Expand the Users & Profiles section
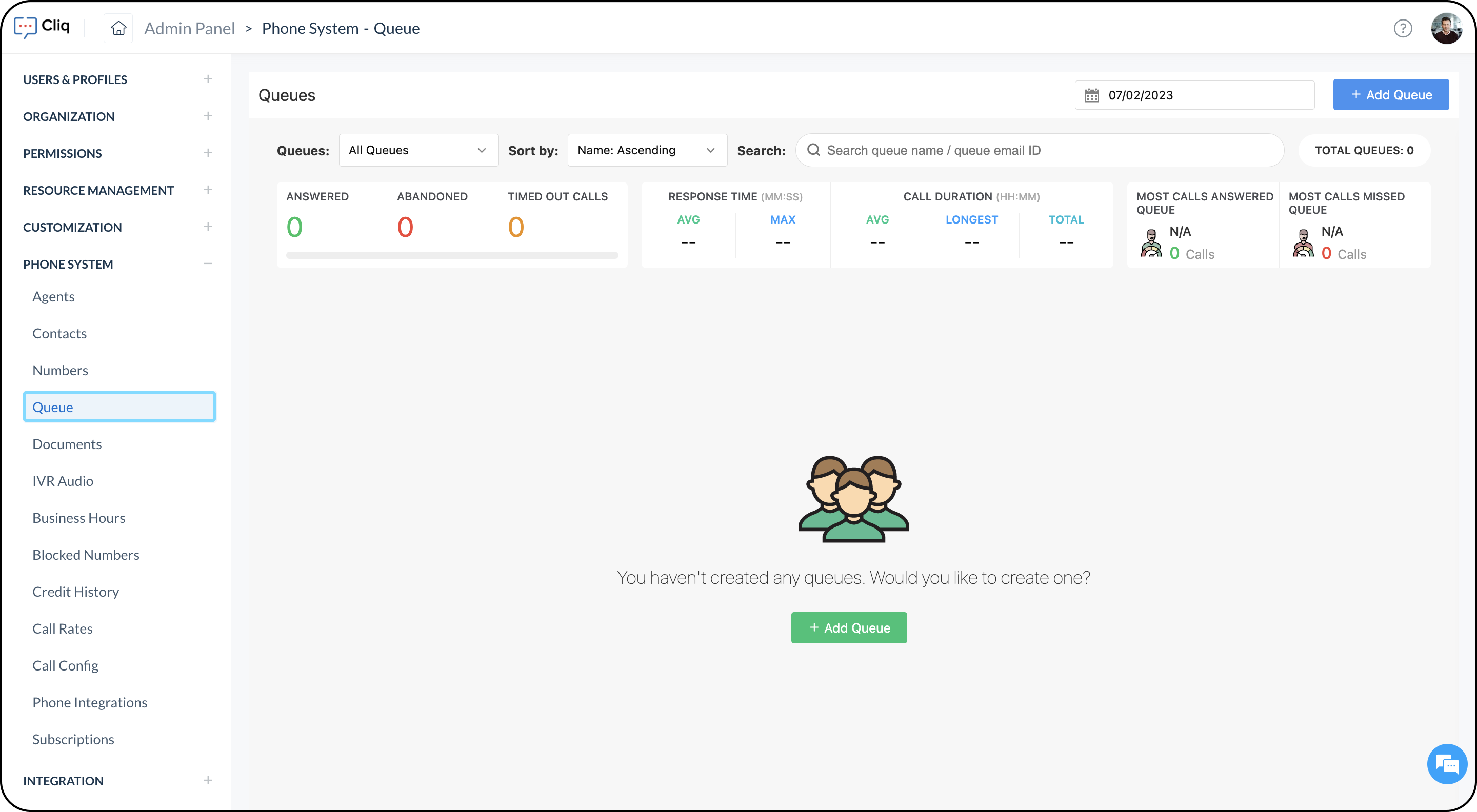Screen dimensions: 1477x812 208,79
